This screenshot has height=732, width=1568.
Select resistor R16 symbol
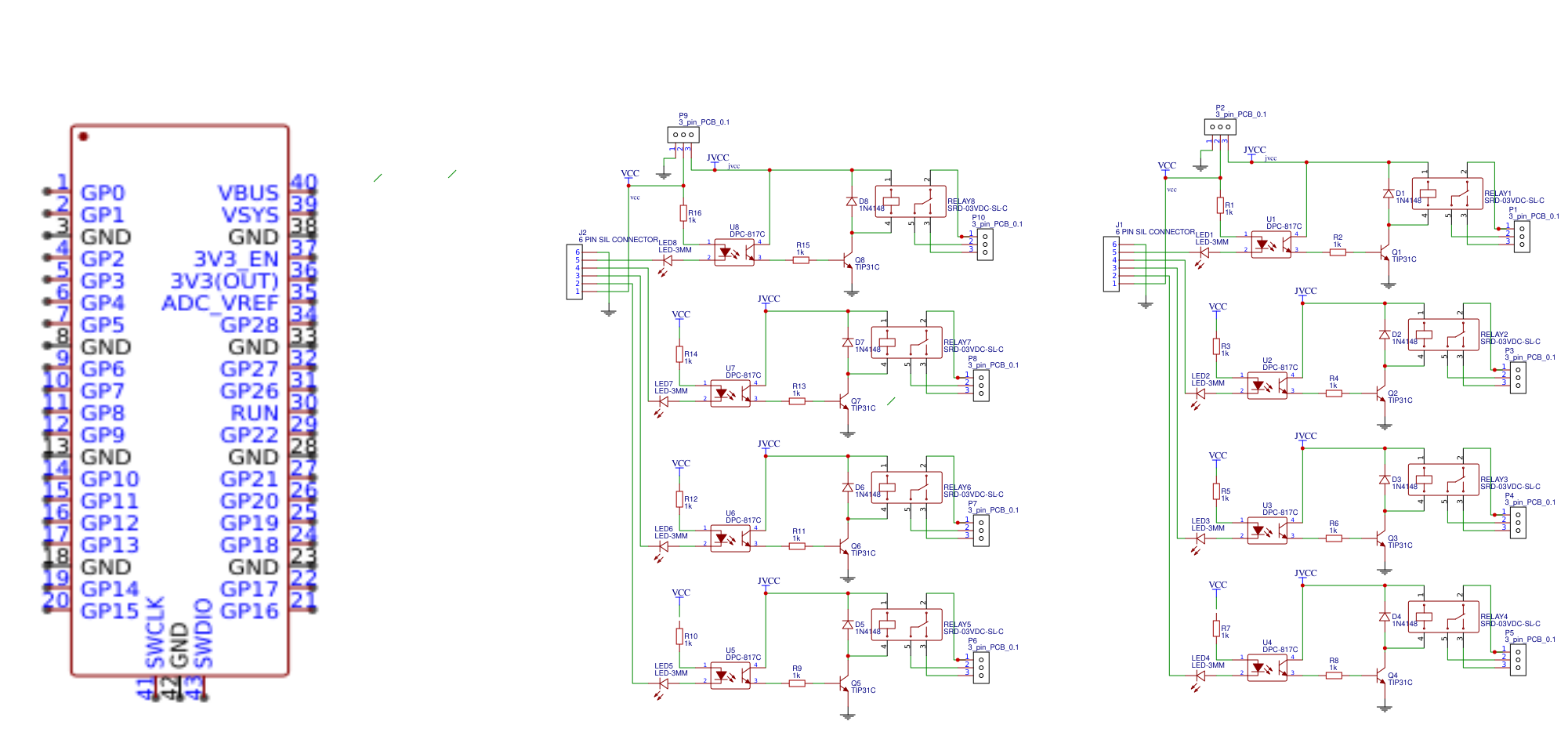tap(683, 213)
